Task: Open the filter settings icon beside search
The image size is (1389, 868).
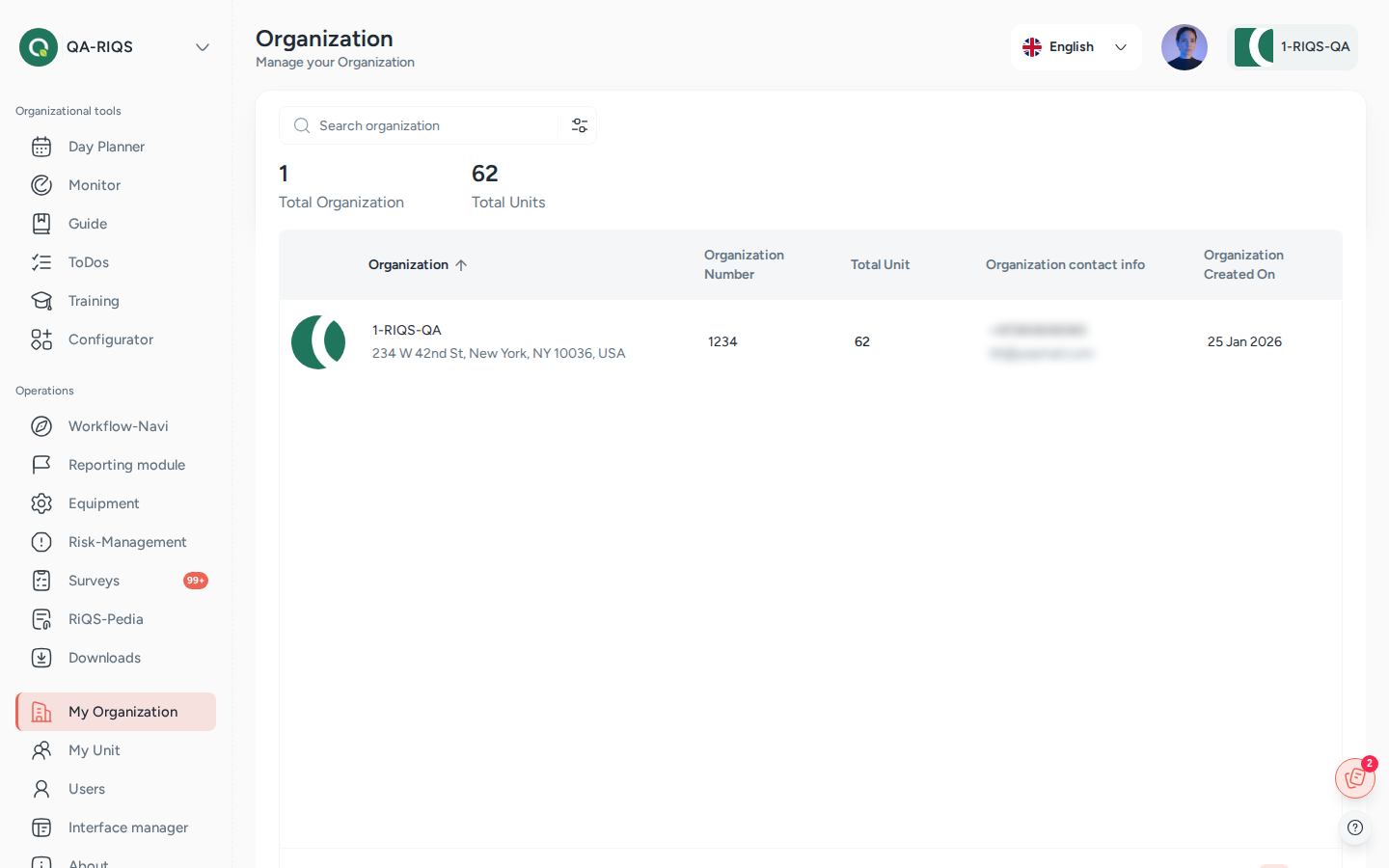Action: coord(580,125)
